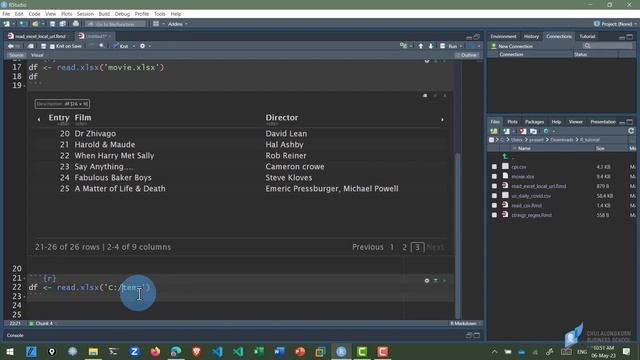Click the Connections search field
The image size is (640, 360).
click(x=607, y=46)
